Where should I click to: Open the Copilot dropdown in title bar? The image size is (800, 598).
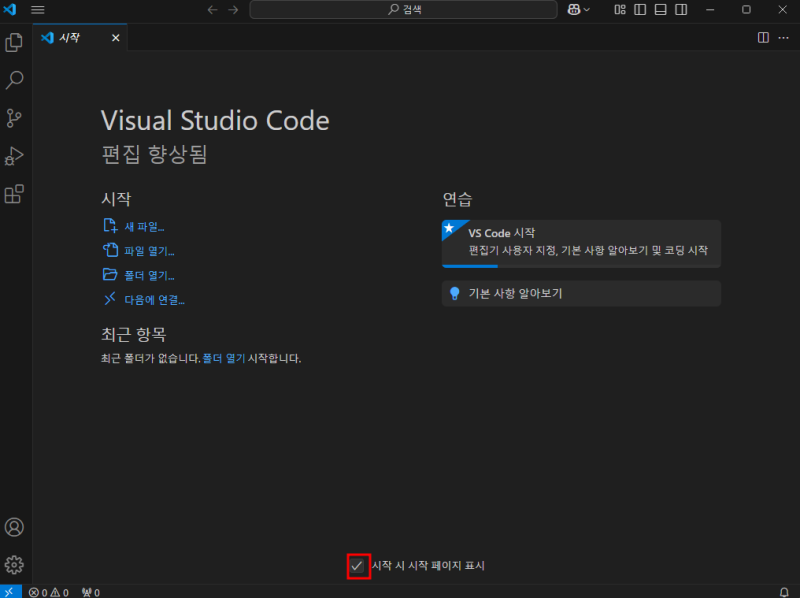coord(578,9)
